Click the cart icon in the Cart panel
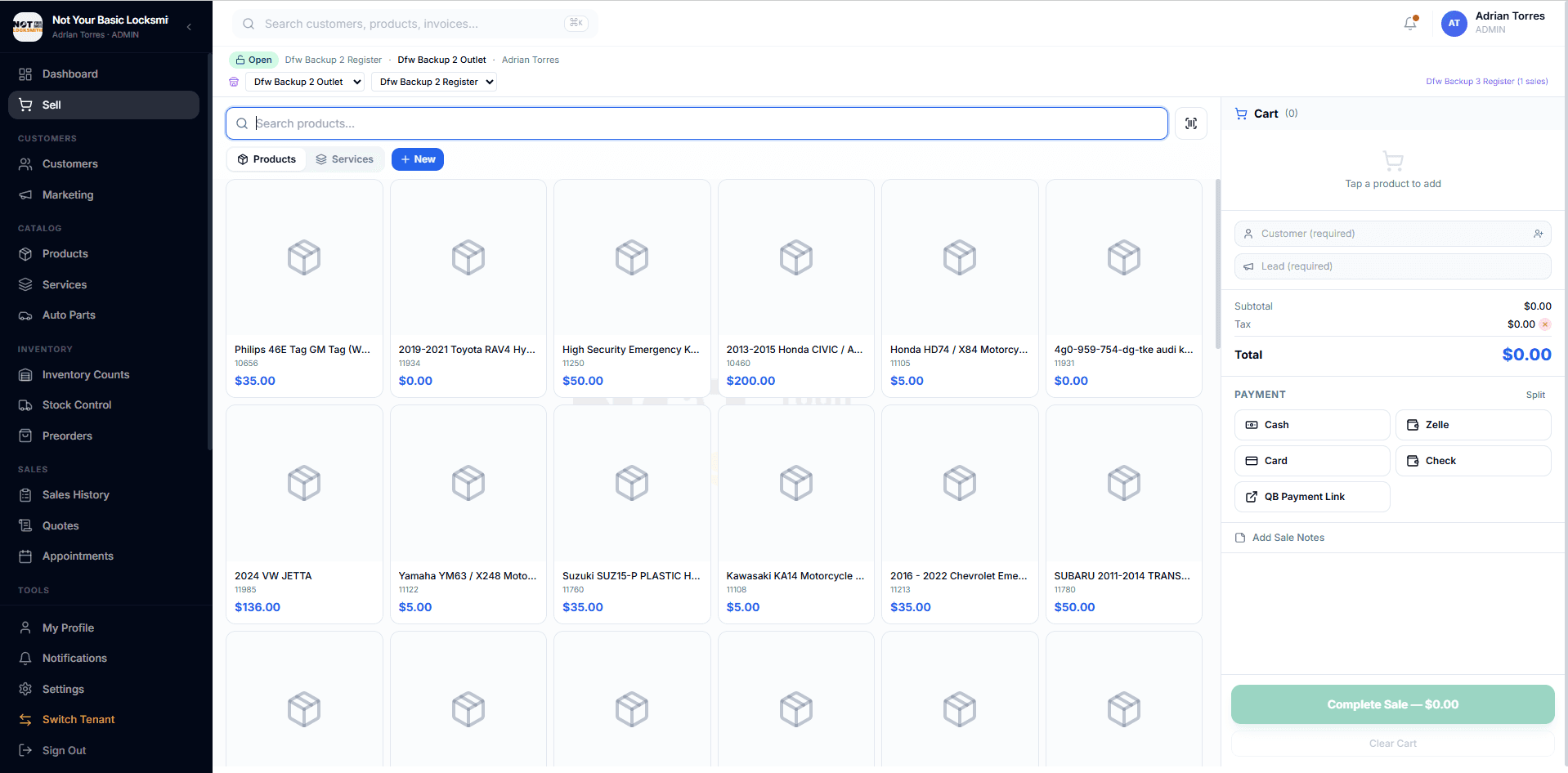This screenshot has width=1568, height=773. tap(1241, 113)
